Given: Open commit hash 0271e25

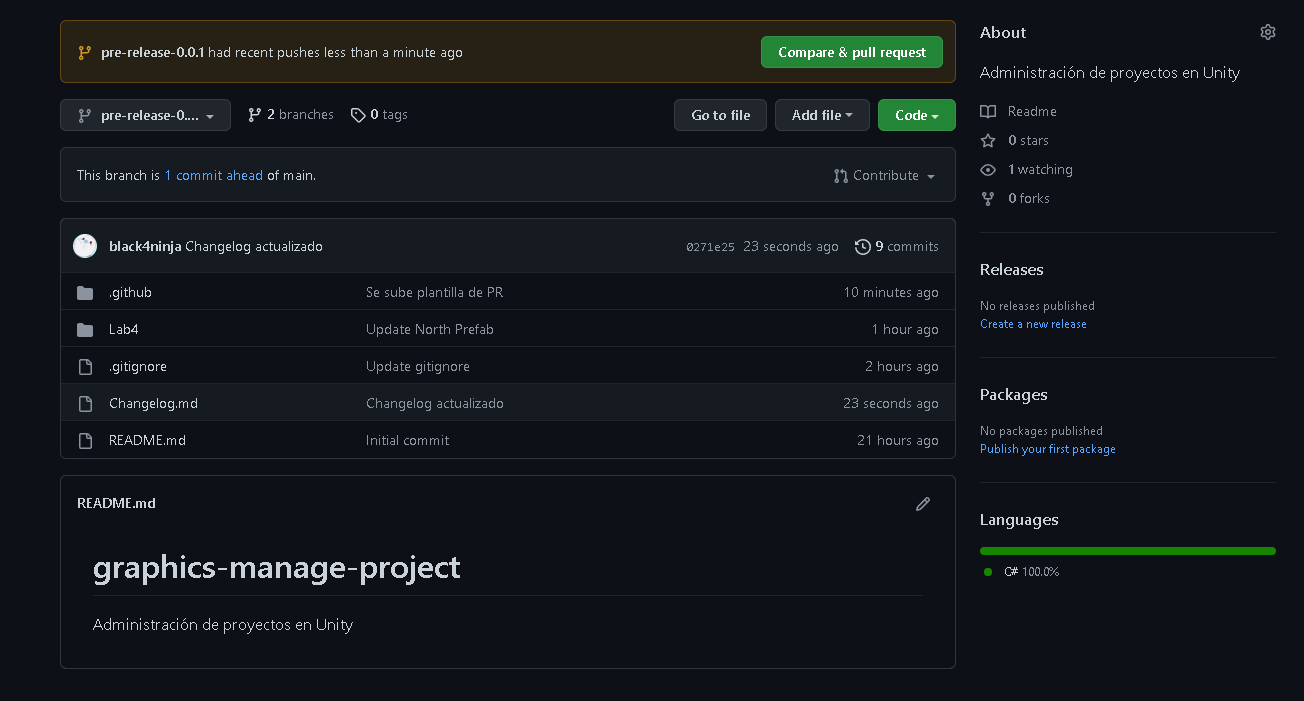Looking at the screenshot, I should (711, 247).
